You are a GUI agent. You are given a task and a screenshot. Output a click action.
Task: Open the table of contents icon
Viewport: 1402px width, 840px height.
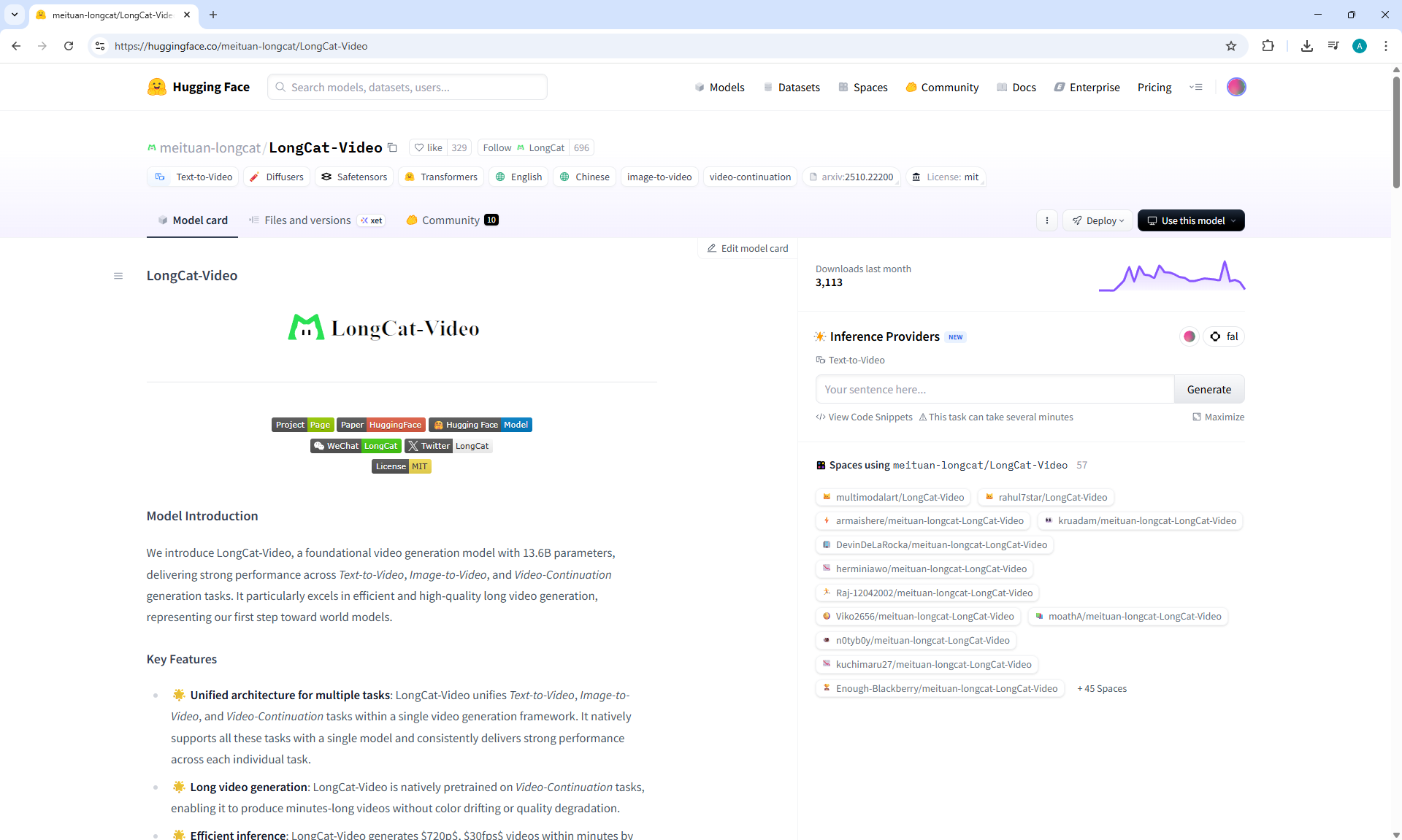pos(118,276)
